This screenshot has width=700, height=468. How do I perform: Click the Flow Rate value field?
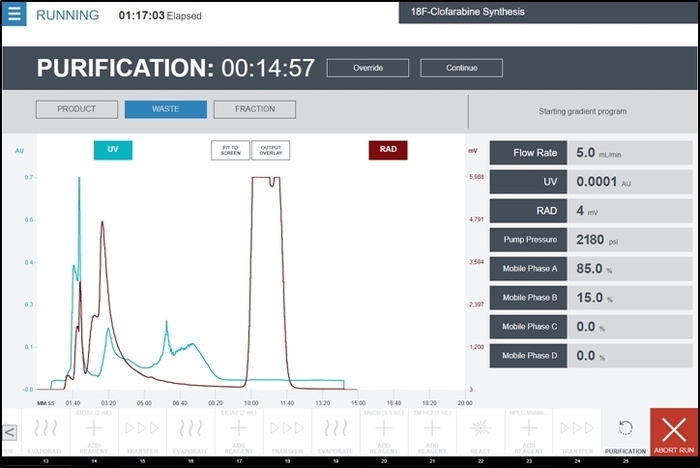[x=630, y=153]
